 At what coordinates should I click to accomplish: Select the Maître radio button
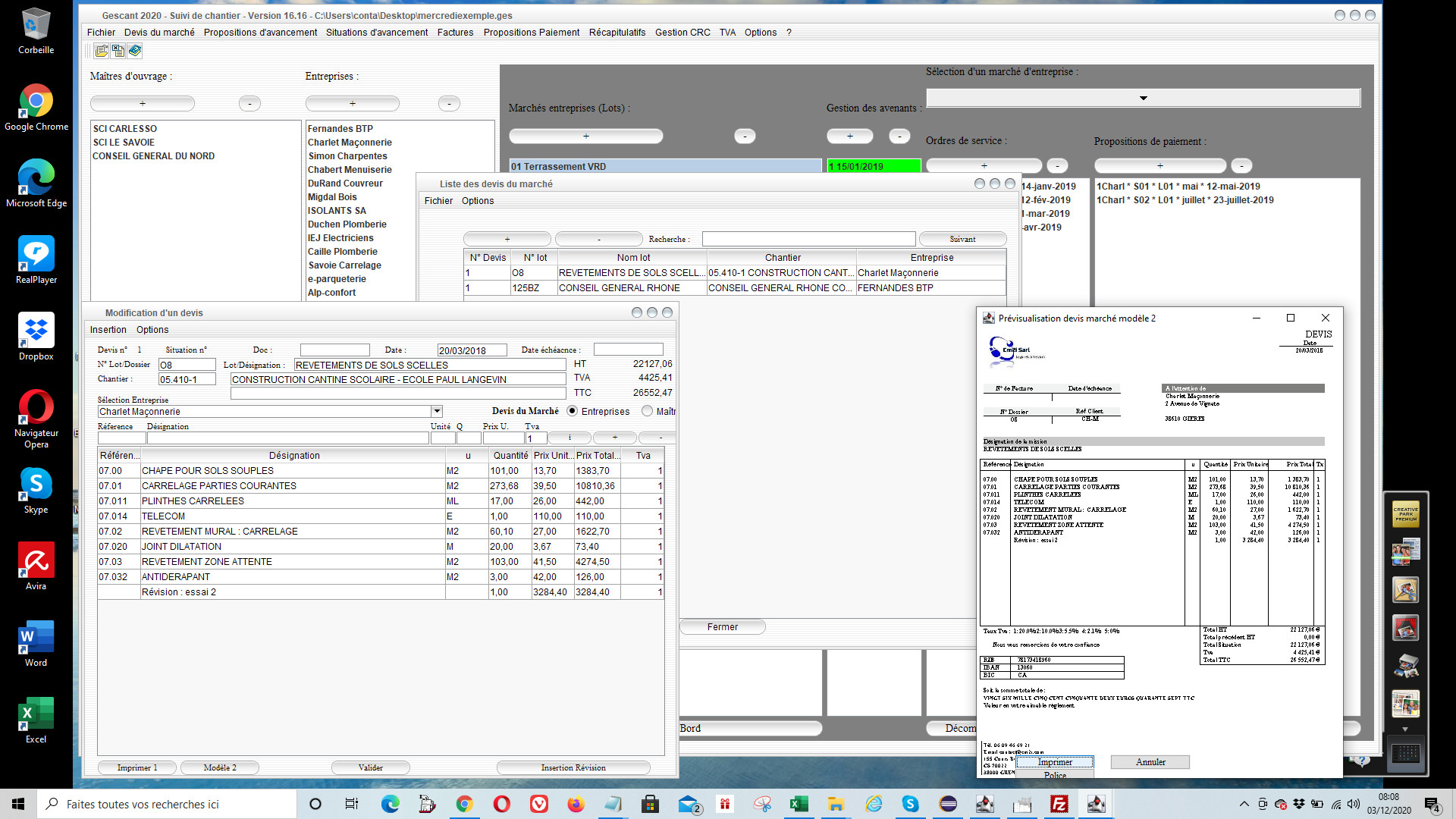click(647, 411)
